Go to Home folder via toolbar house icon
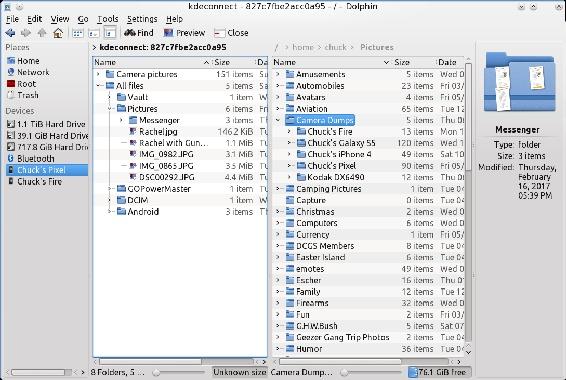The width and height of the screenshot is (566, 380). 58,33
